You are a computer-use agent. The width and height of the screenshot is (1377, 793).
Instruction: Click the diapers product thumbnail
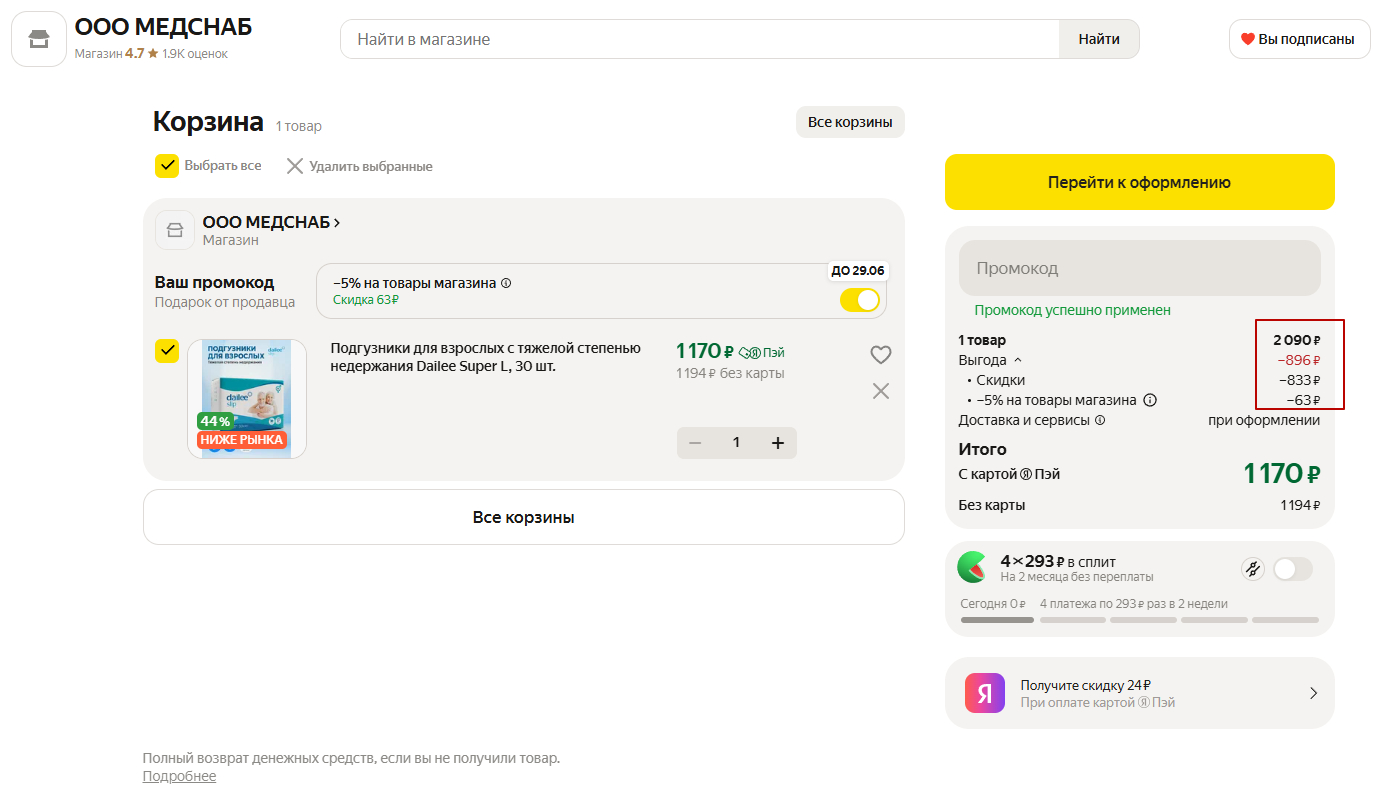(247, 398)
